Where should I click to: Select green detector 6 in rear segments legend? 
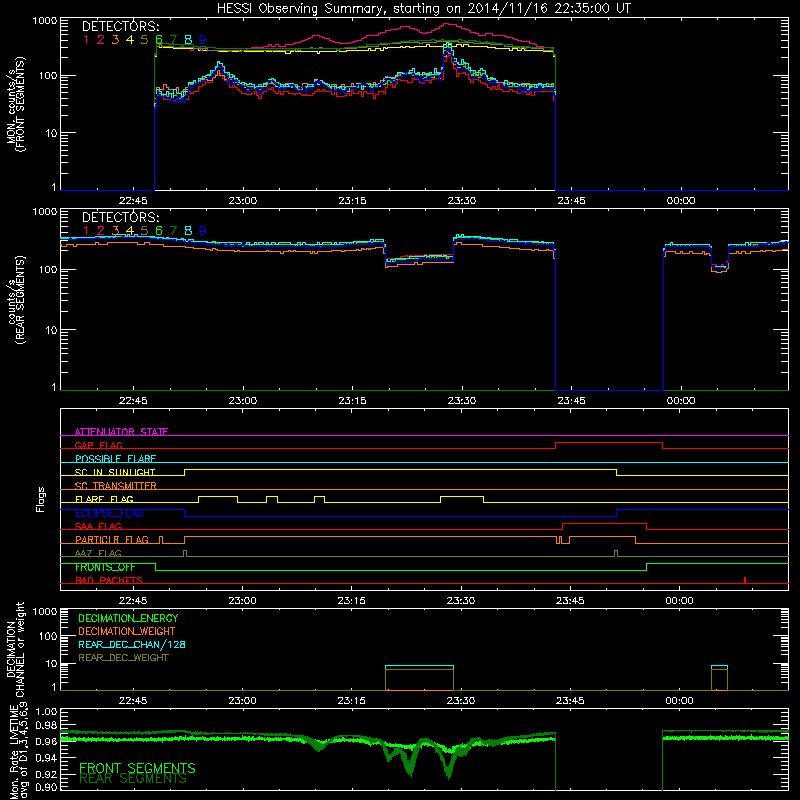coord(159,231)
